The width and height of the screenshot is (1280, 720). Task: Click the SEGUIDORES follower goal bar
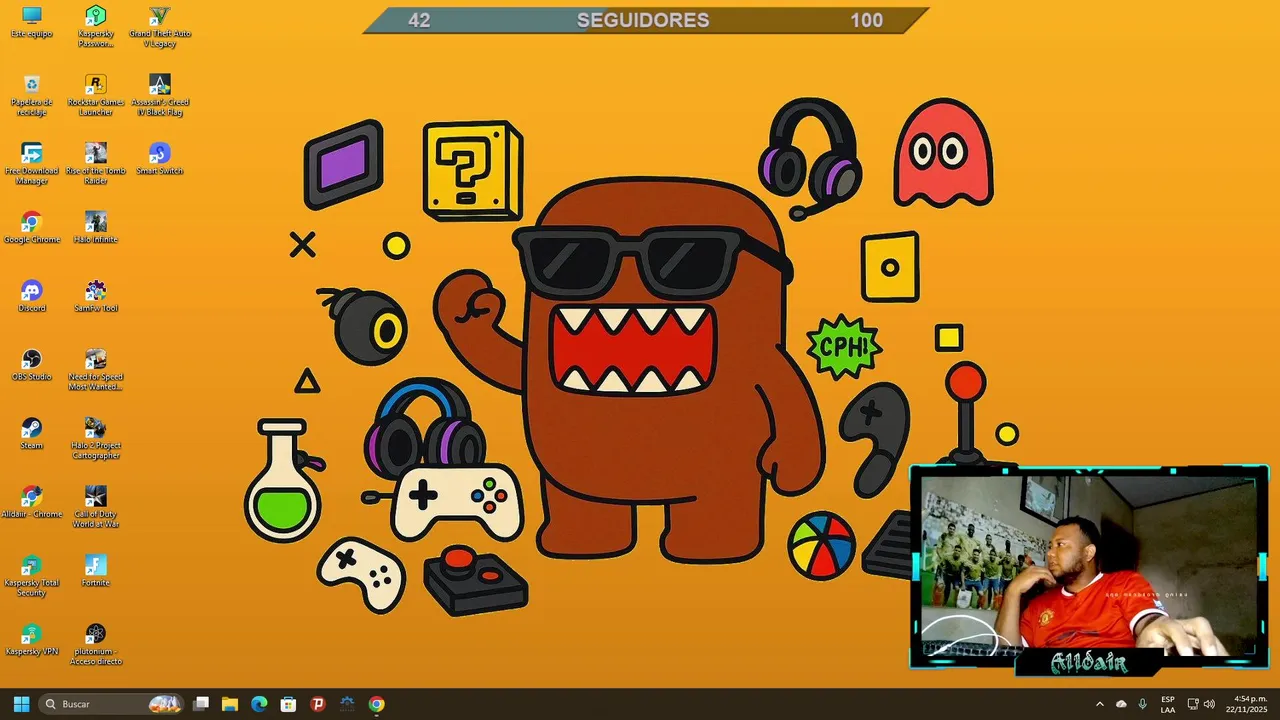point(646,20)
